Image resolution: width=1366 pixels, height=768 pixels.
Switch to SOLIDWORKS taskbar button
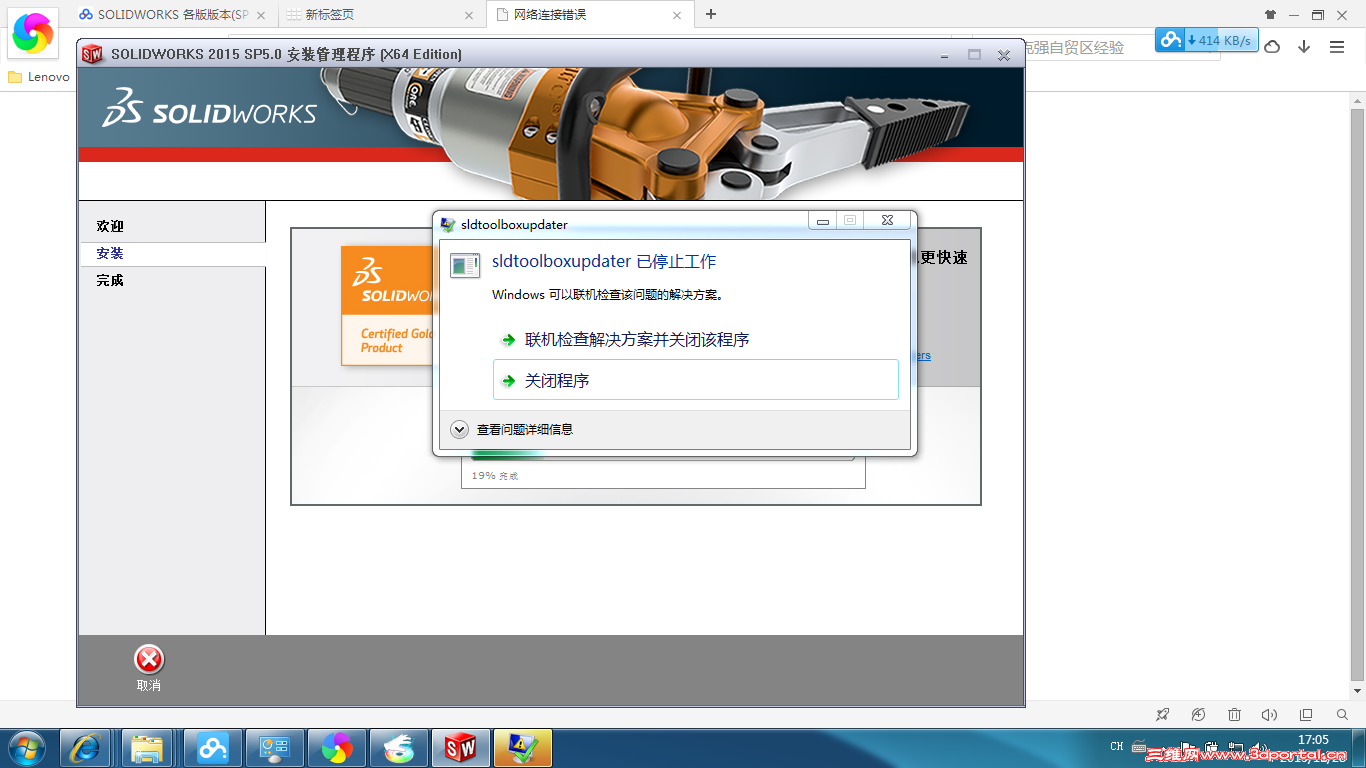click(461, 748)
